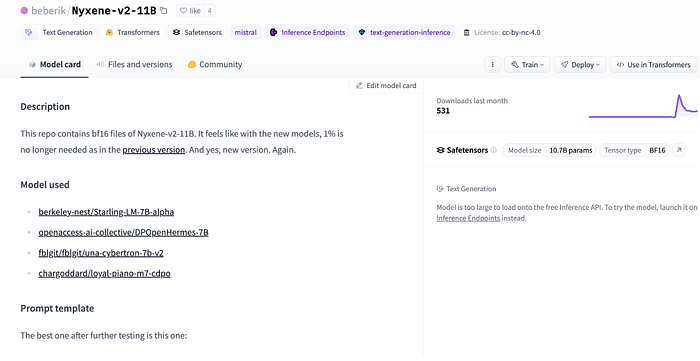Open the three-dot more options menu

click(x=492, y=65)
